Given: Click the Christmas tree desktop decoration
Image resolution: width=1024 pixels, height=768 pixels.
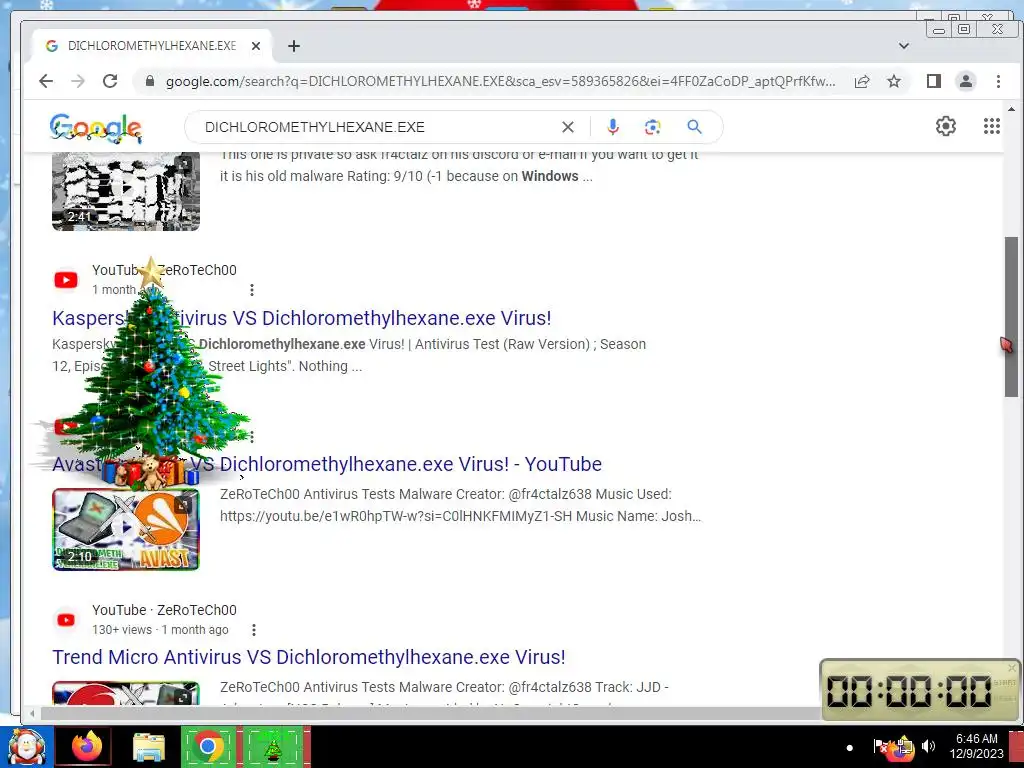Looking at the screenshot, I should (150, 376).
